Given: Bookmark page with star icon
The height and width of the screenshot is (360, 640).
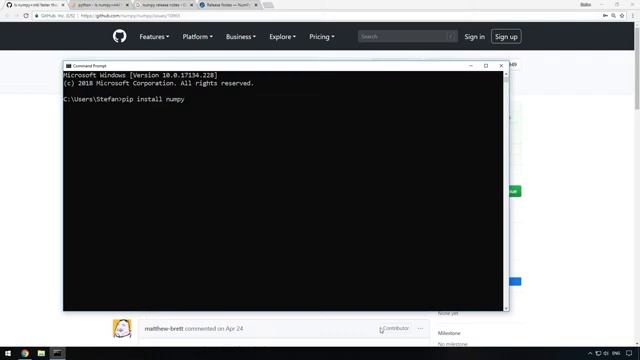Looking at the screenshot, I should click(622, 16).
